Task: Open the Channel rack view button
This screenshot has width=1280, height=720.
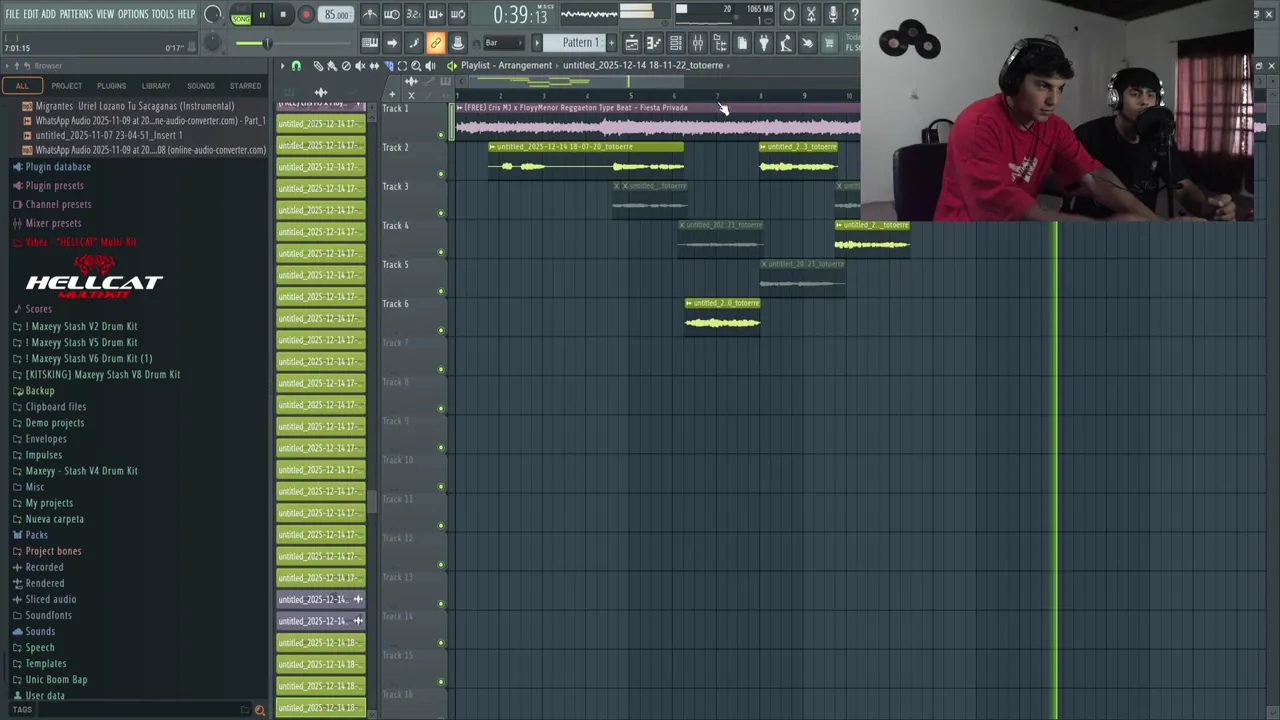Action: pyautogui.click(x=676, y=43)
